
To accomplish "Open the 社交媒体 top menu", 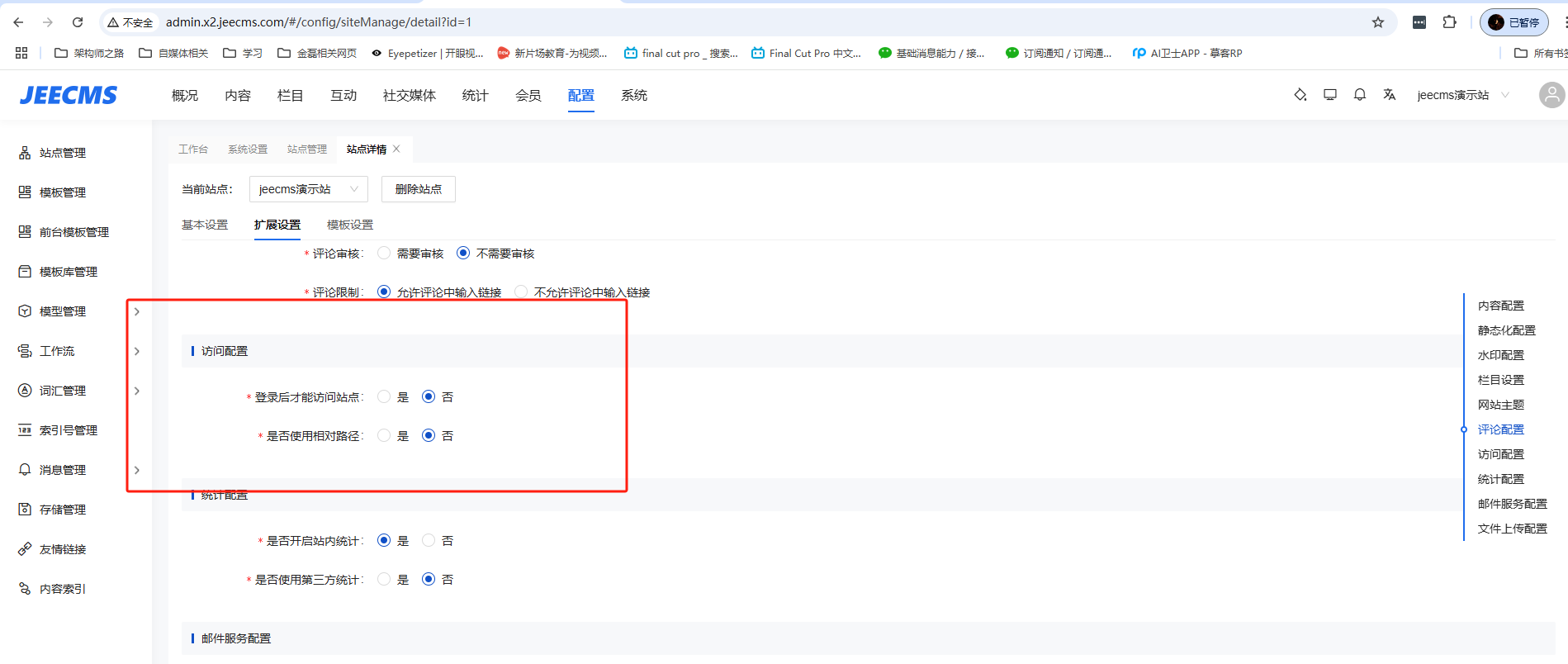I will click(x=410, y=95).
